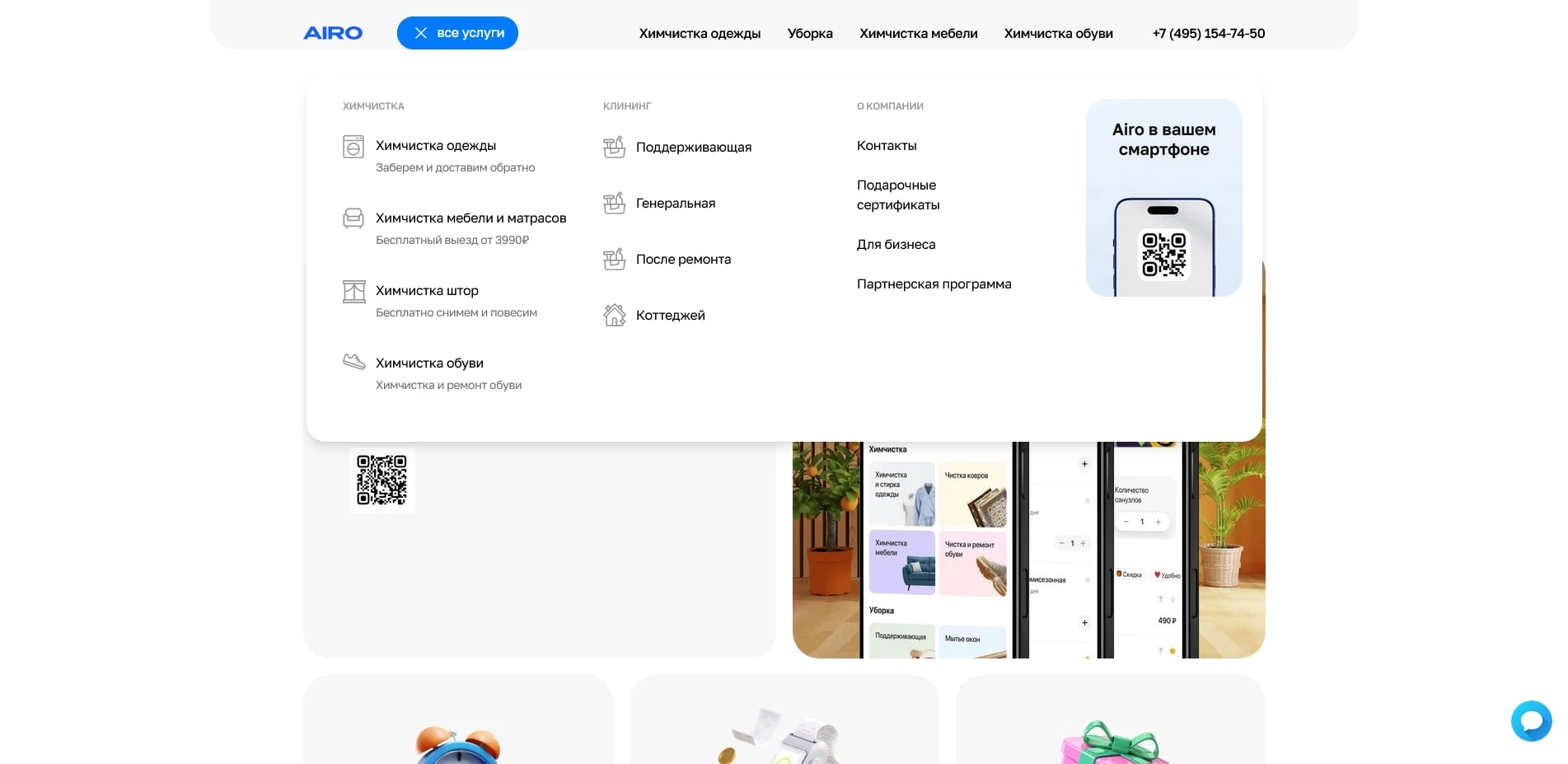Choose the Для бизнеса link

click(x=896, y=245)
